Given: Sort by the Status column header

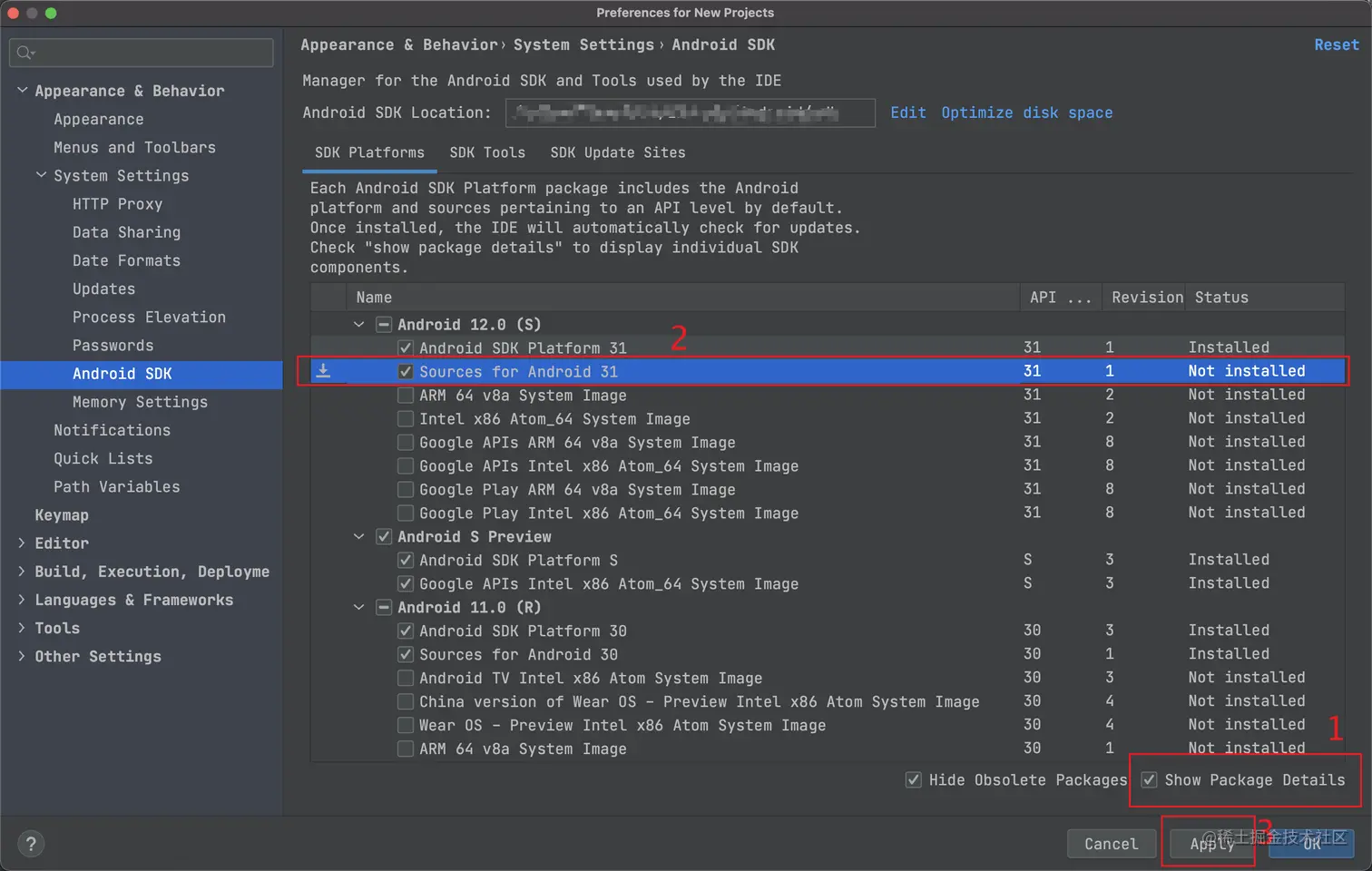Looking at the screenshot, I should tap(1266, 297).
